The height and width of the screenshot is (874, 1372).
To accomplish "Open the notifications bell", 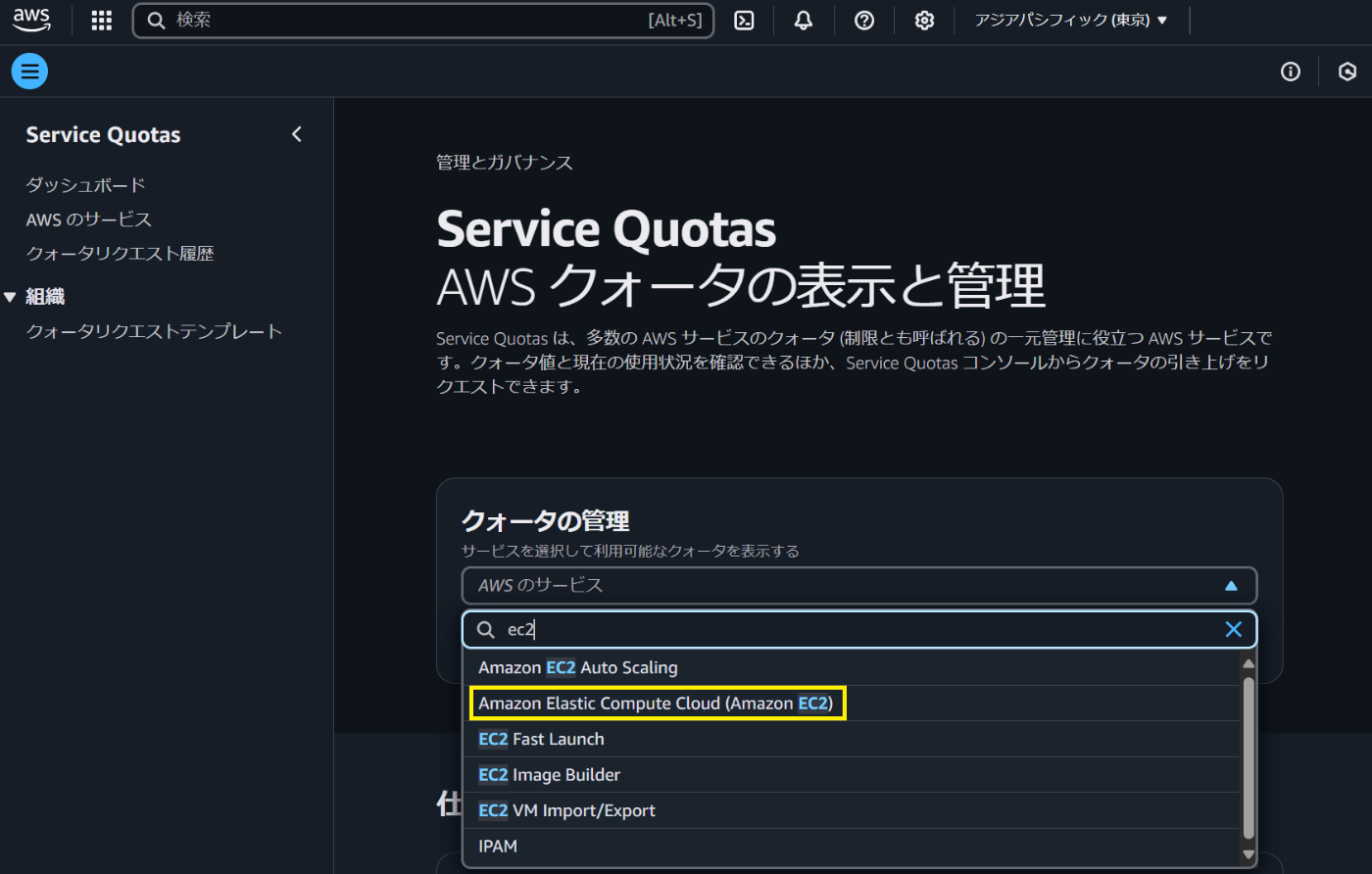I will 804,21.
